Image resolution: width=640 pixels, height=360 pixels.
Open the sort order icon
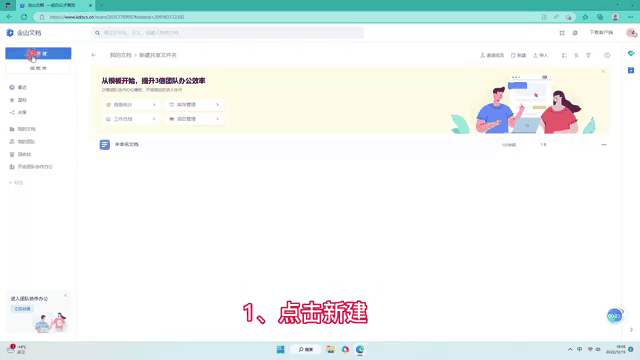point(576,56)
